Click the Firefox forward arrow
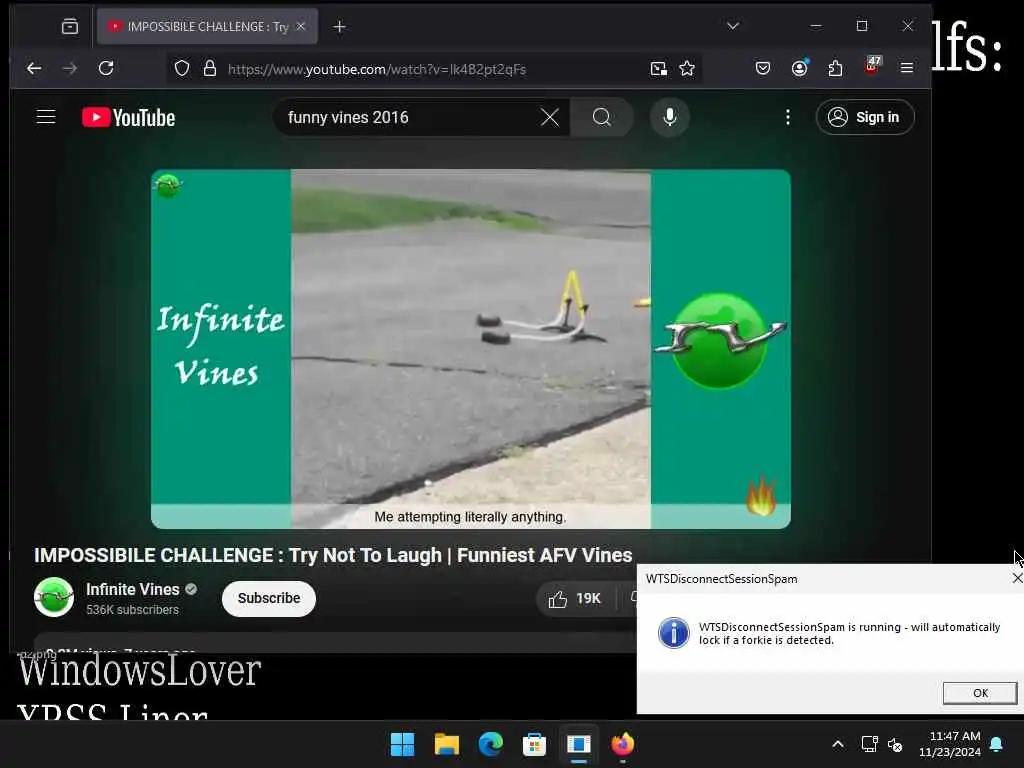The image size is (1024, 768). pyautogui.click(x=69, y=68)
